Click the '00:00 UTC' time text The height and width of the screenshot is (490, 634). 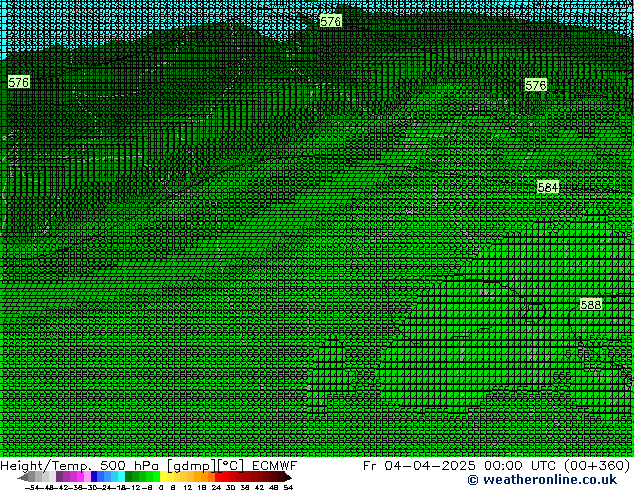pos(521,465)
